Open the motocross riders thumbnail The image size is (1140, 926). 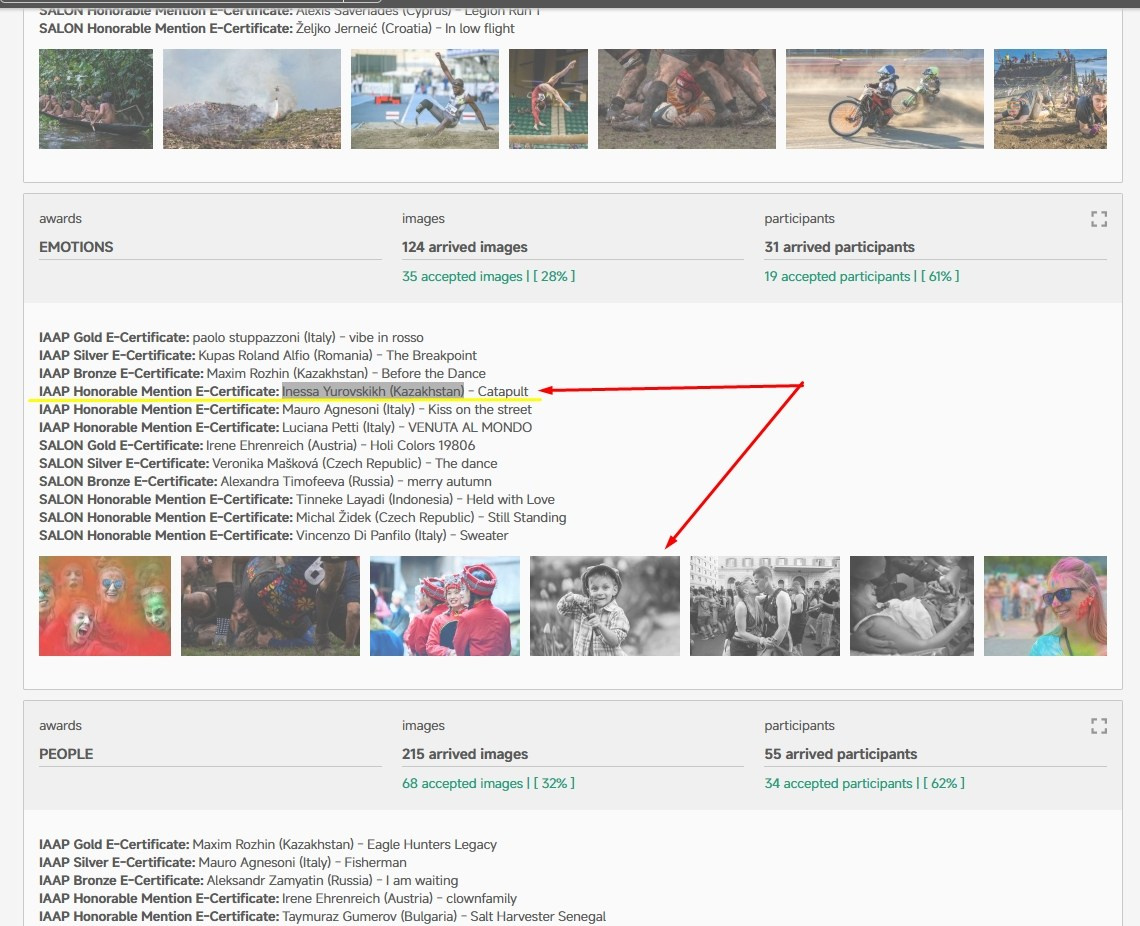(884, 99)
